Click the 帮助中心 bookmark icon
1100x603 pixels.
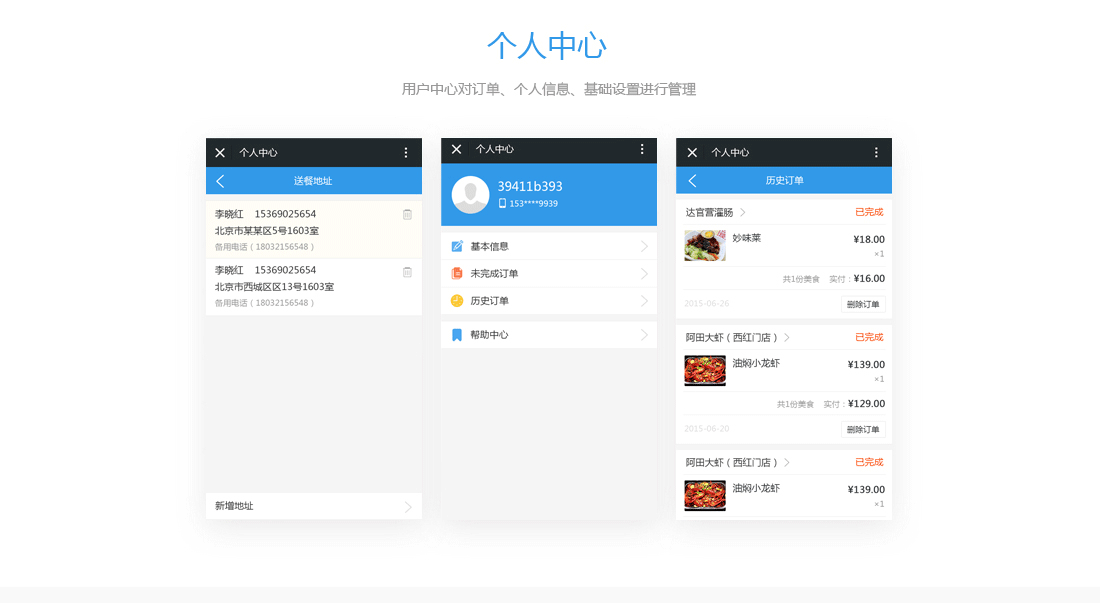coord(457,335)
